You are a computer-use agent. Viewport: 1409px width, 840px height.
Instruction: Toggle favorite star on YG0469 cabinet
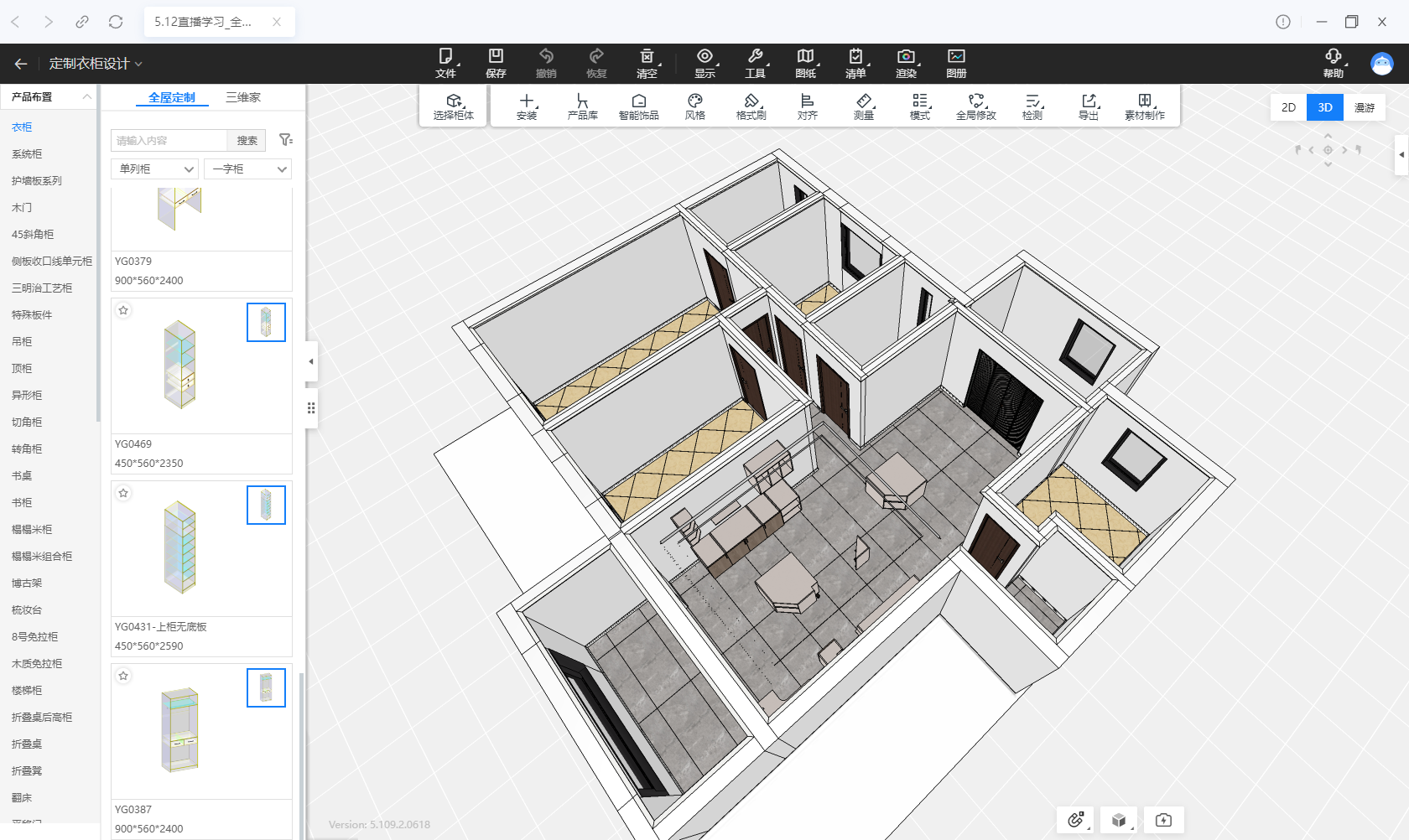[123, 311]
